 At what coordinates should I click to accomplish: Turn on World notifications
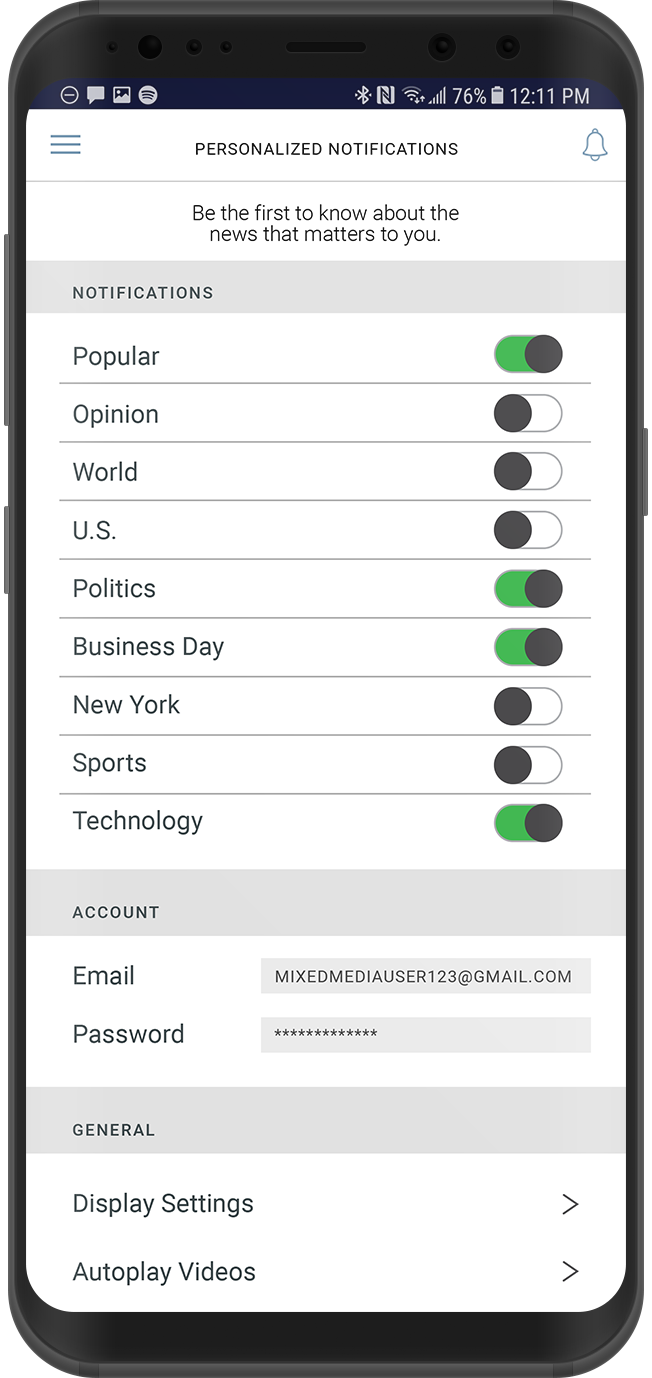(x=528, y=471)
